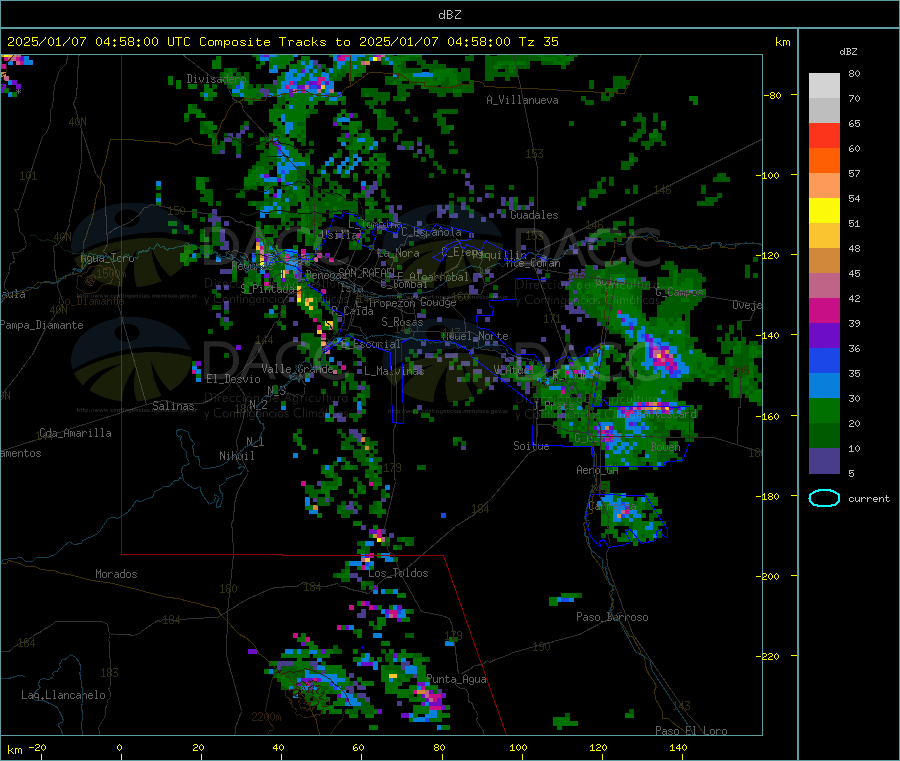The image size is (900, 761).
Task: Click the 0 km tick on horizontal axis
Action: [120, 747]
